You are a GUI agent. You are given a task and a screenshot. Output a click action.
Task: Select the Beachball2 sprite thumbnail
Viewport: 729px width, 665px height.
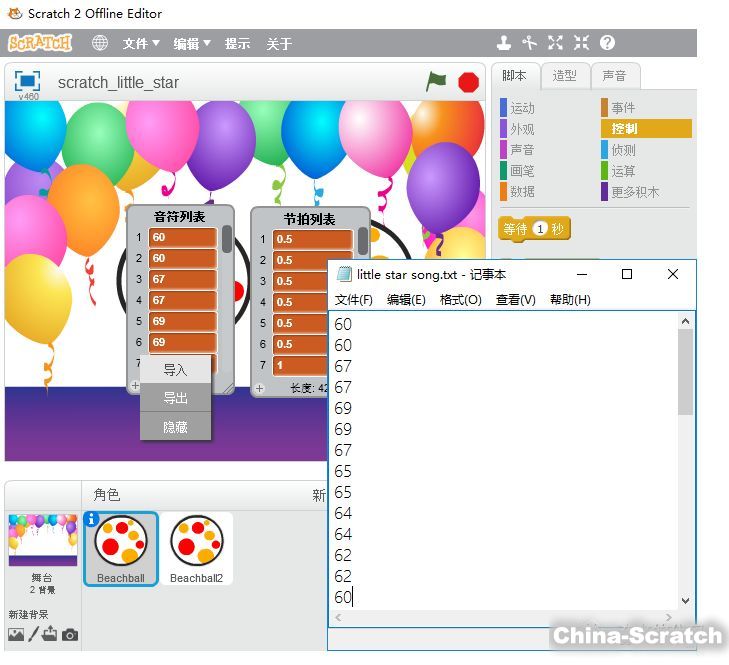coord(196,547)
